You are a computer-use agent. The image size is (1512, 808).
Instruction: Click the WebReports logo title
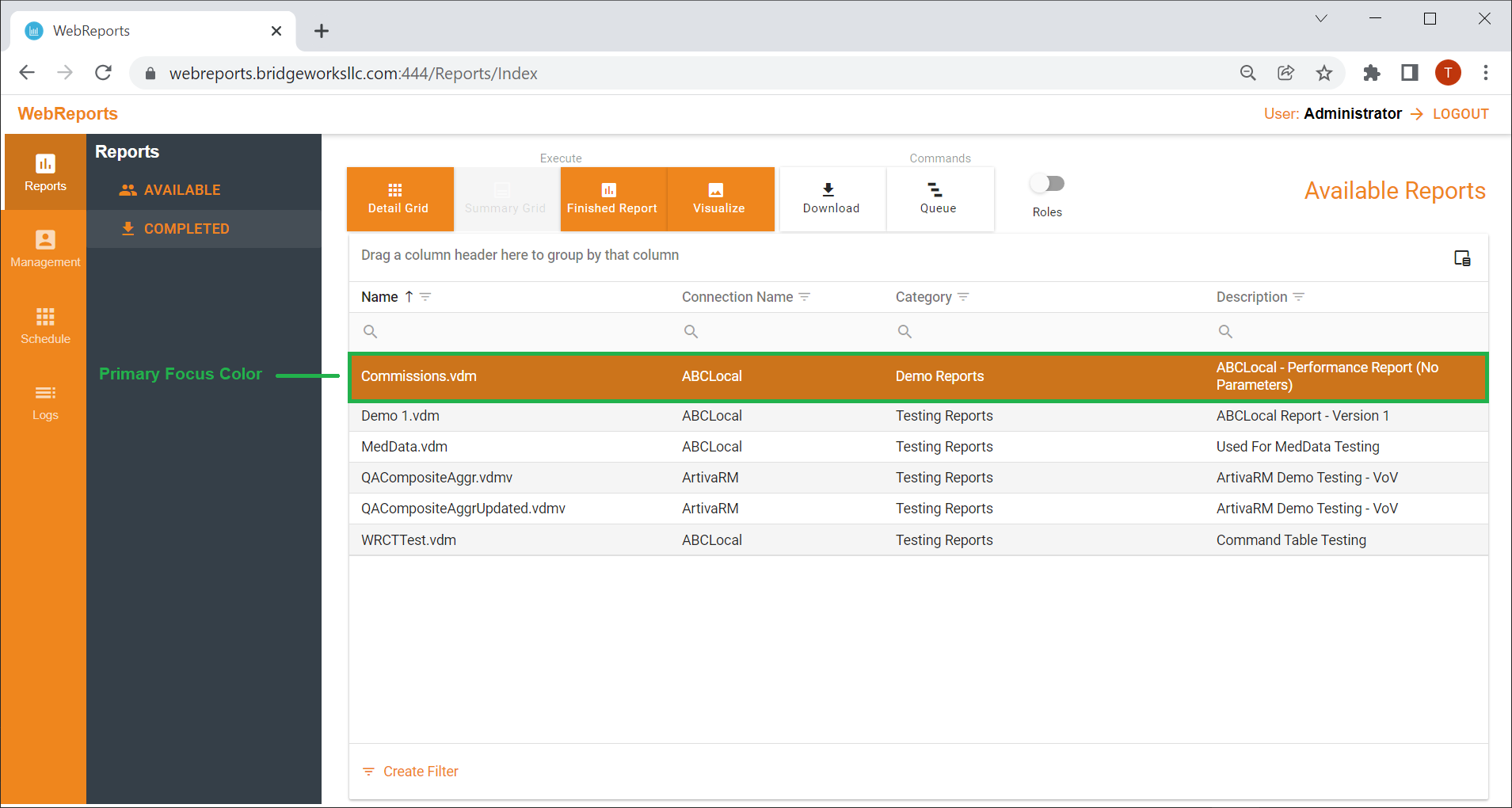tap(67, 114)
